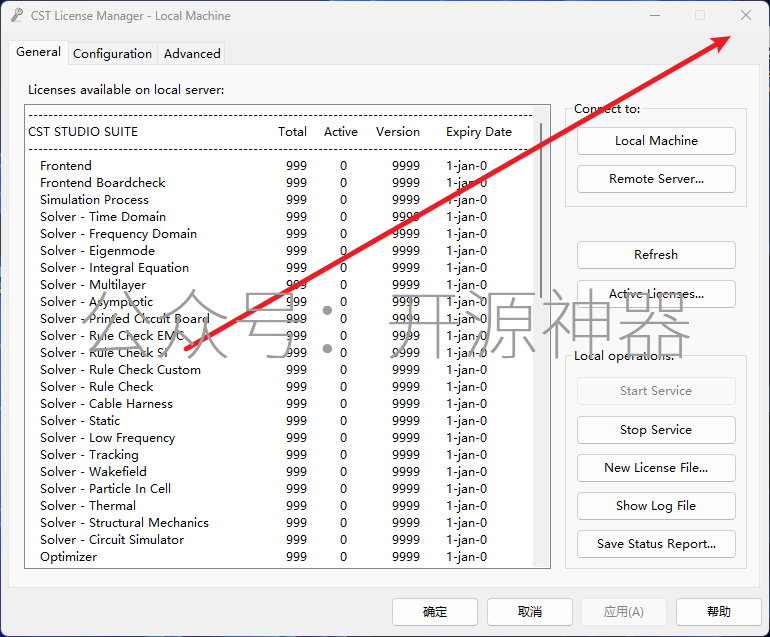Minimize the License Manager window

pyautogui.click(x=655, y=16)
